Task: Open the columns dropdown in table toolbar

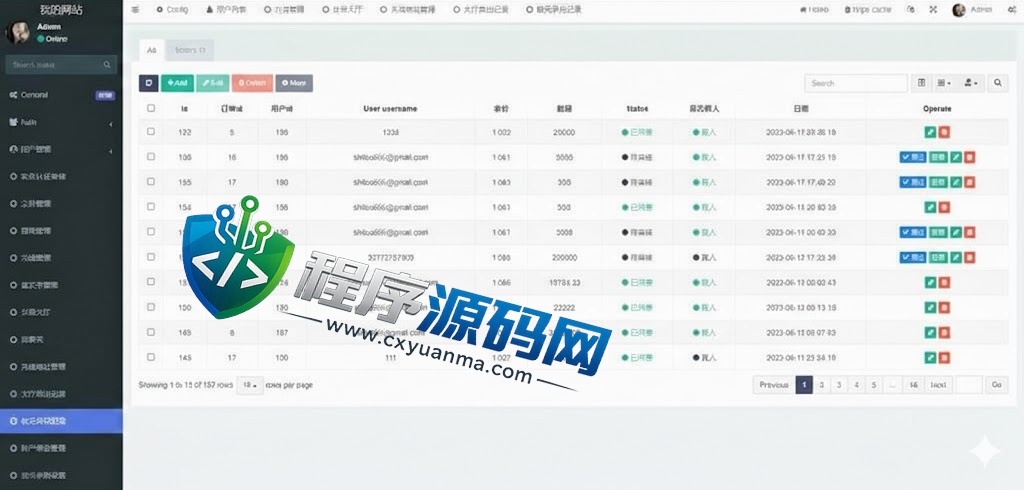Action: point(944,83)
